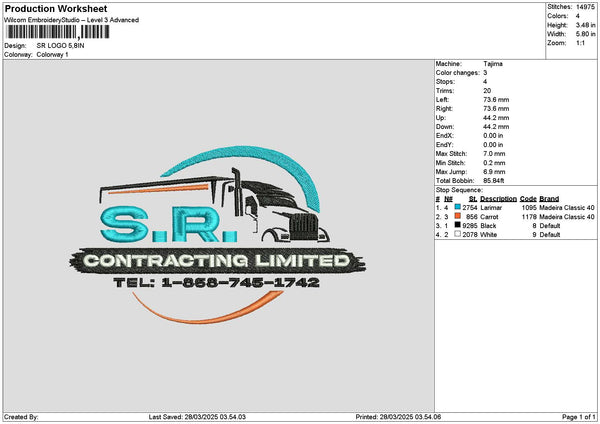Click 'Last Saved: 28/03/2025 03.54.03' footer text
Image resolution: width=600 pixels, height=424 pixels.
197,417
